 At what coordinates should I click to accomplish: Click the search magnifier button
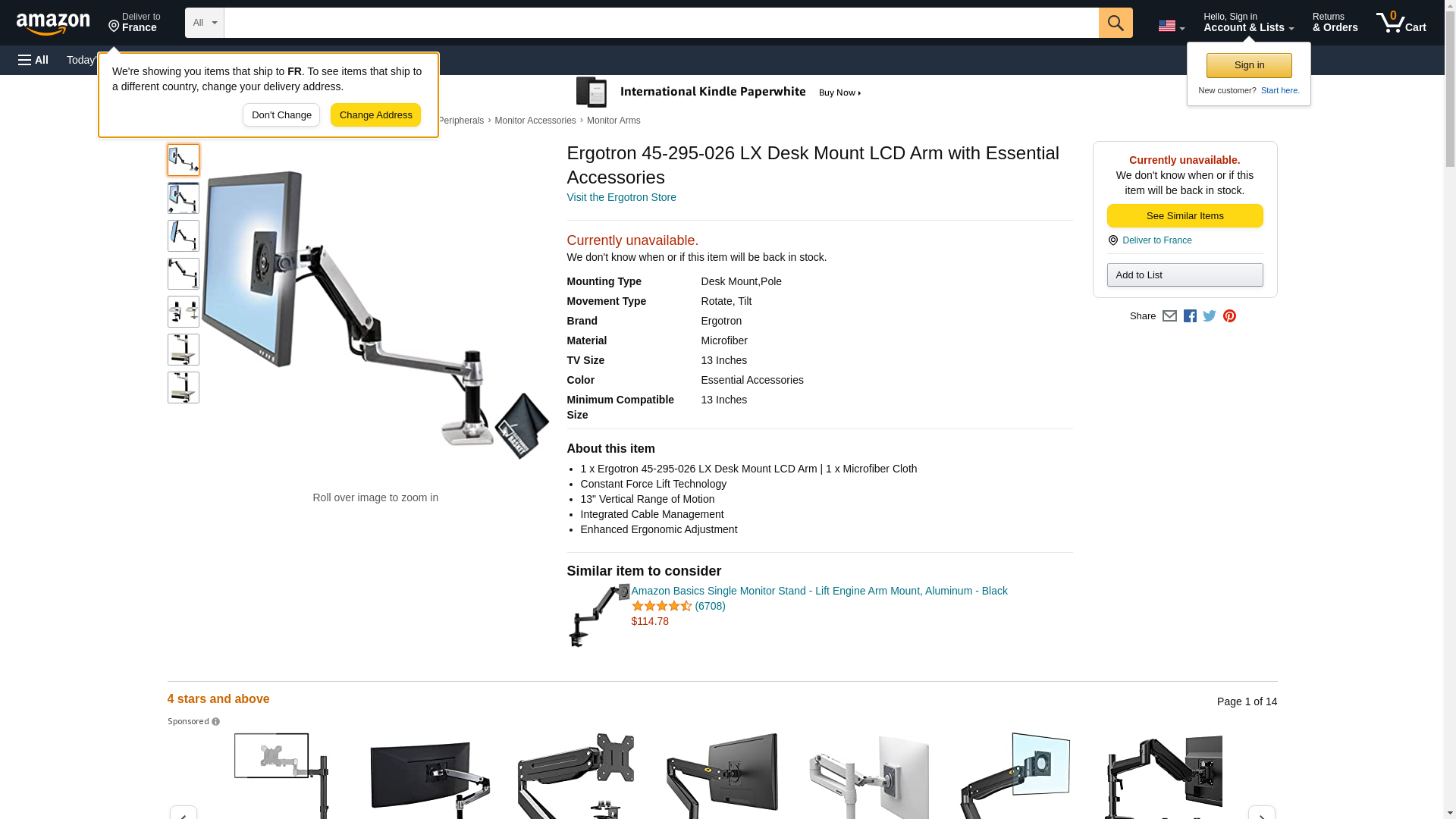[x=1116, y=23]
